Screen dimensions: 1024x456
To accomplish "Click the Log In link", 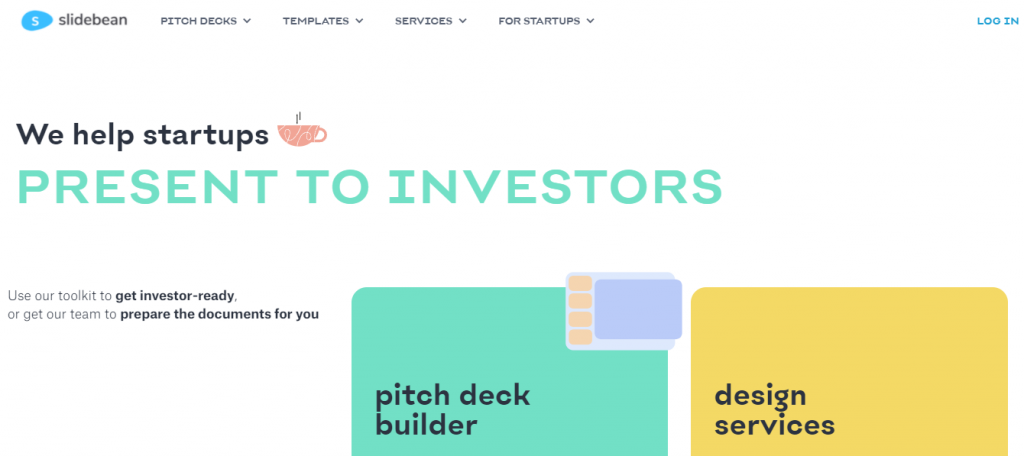I will [997, 21].
